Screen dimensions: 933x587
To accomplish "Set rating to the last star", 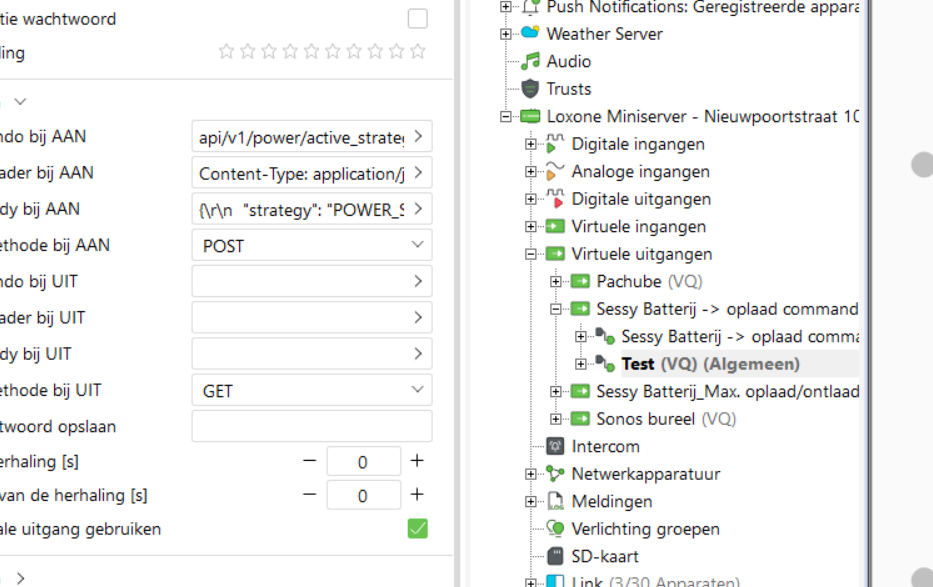I will click(x=418, y=51).
